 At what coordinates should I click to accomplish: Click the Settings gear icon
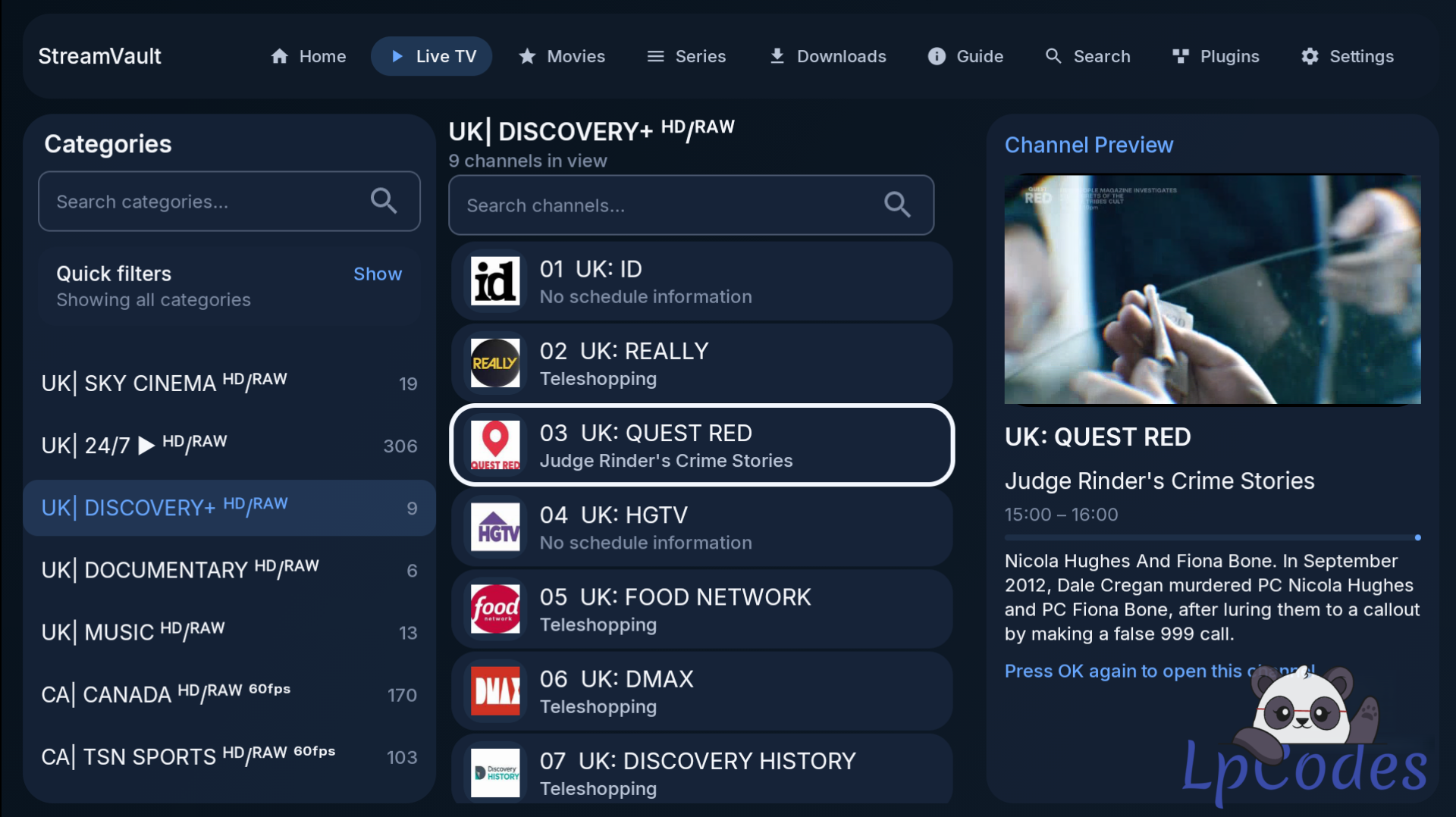coord(1310,56)
